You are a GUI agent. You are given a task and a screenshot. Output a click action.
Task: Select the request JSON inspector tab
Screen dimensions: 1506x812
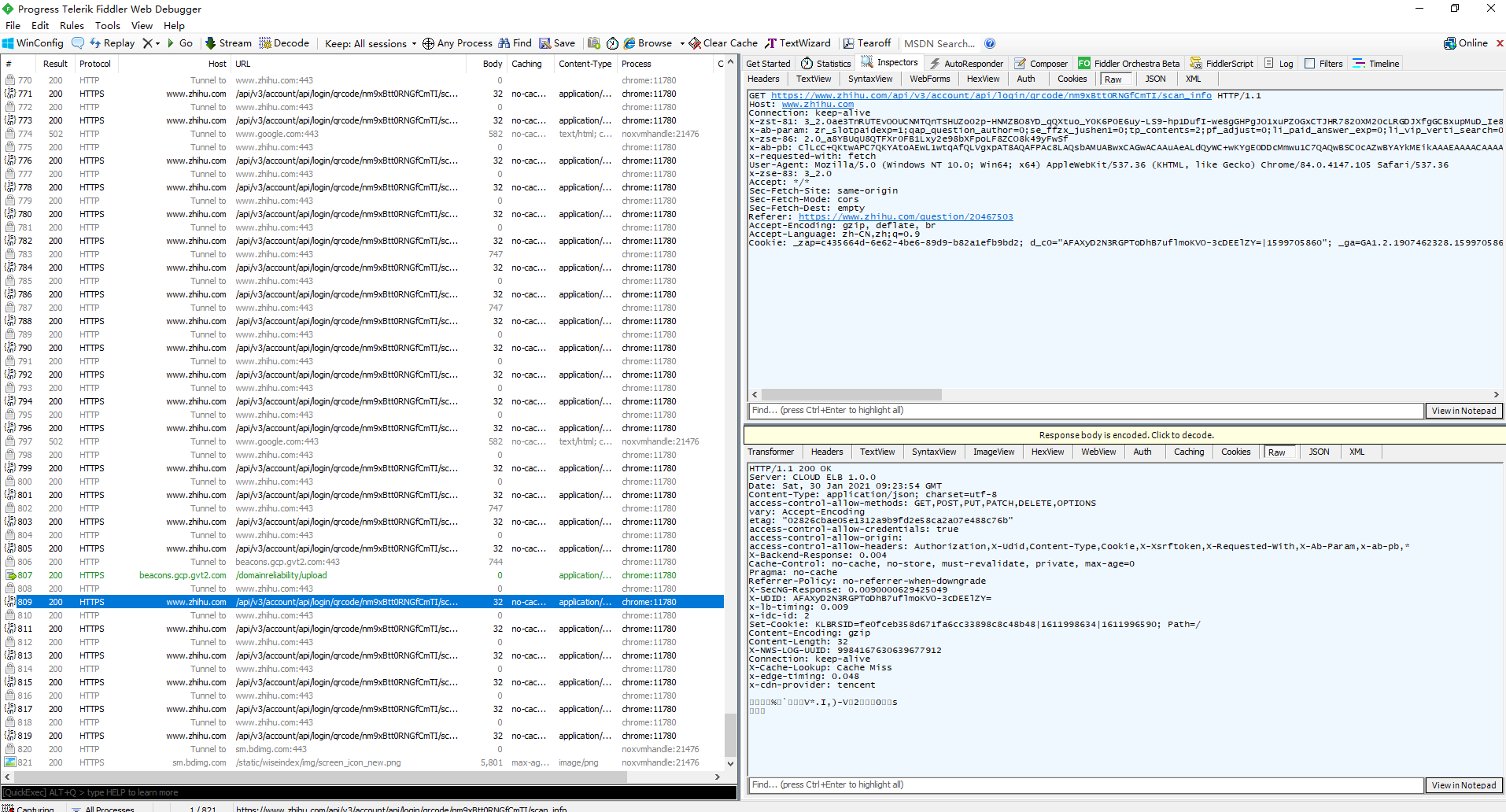tap(1155, 79)
